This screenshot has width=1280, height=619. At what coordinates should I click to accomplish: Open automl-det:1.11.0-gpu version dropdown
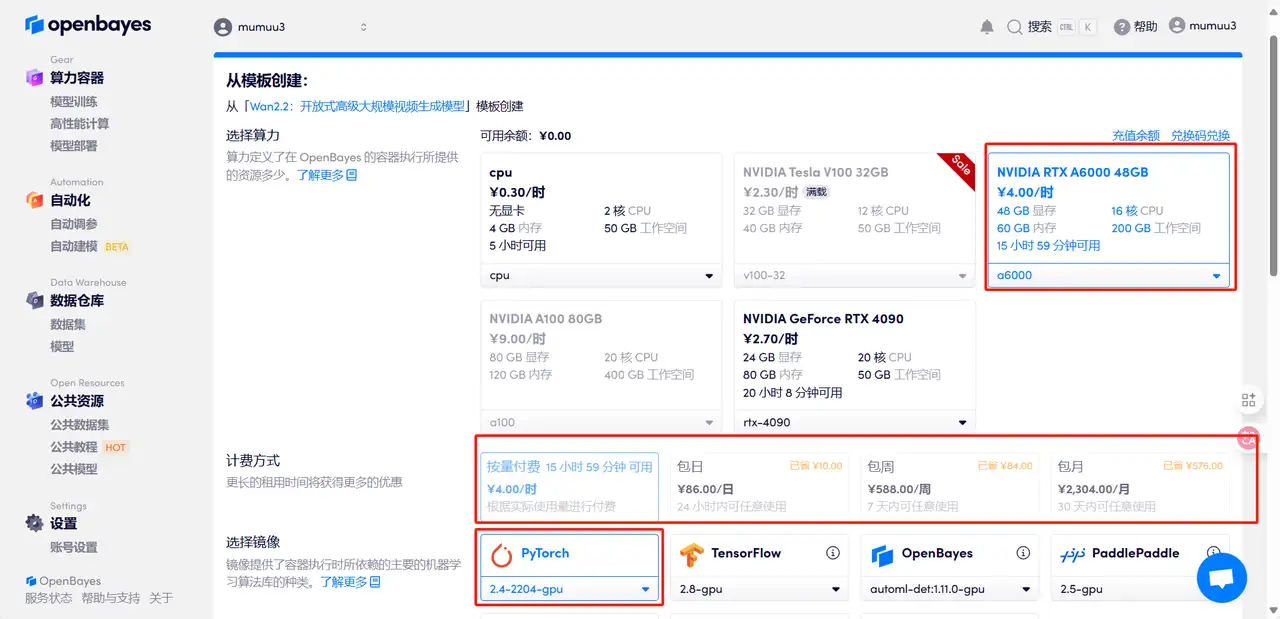tap(950, 589)
